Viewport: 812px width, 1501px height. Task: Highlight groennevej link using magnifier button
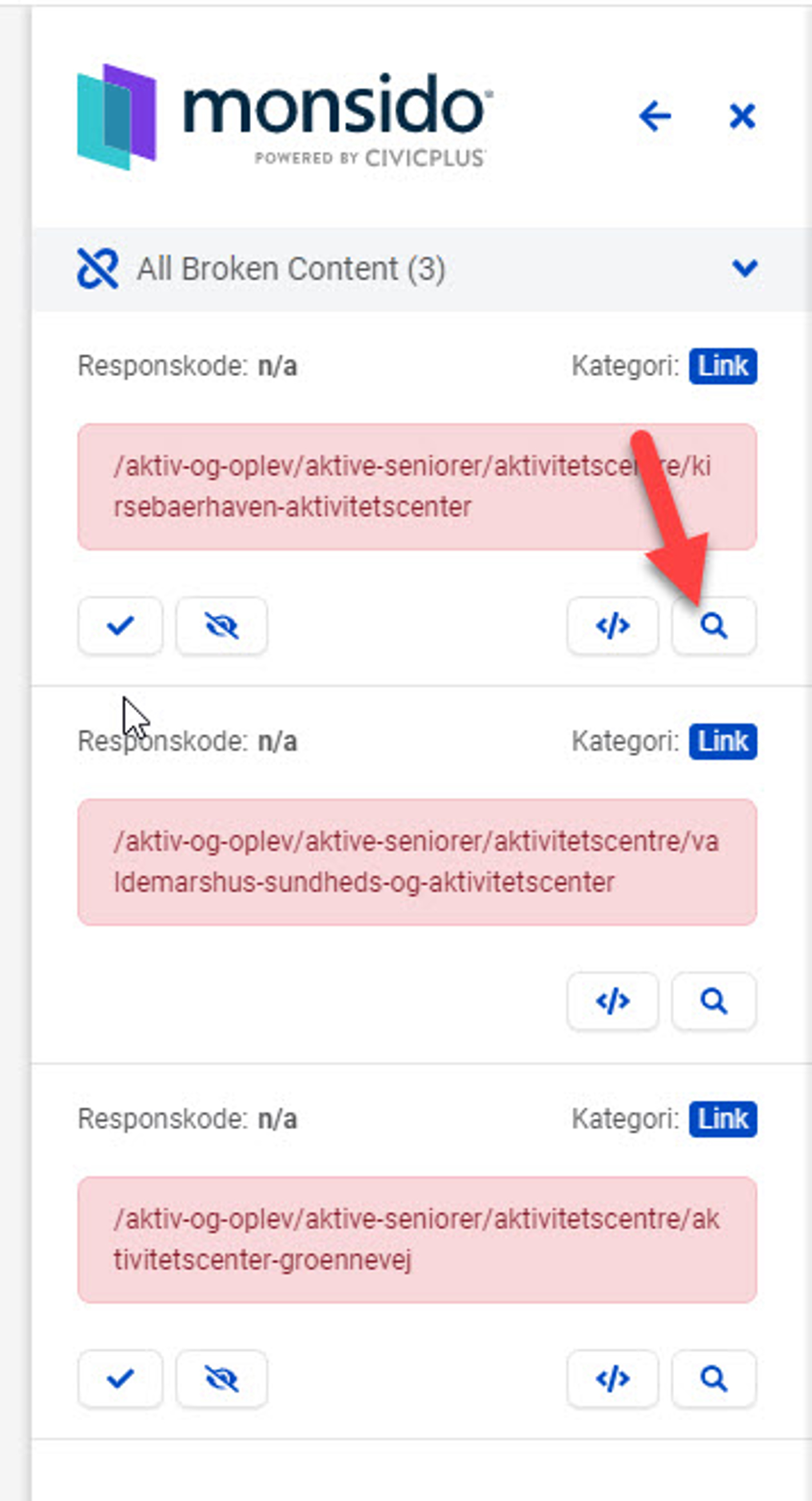point(714,1379)
